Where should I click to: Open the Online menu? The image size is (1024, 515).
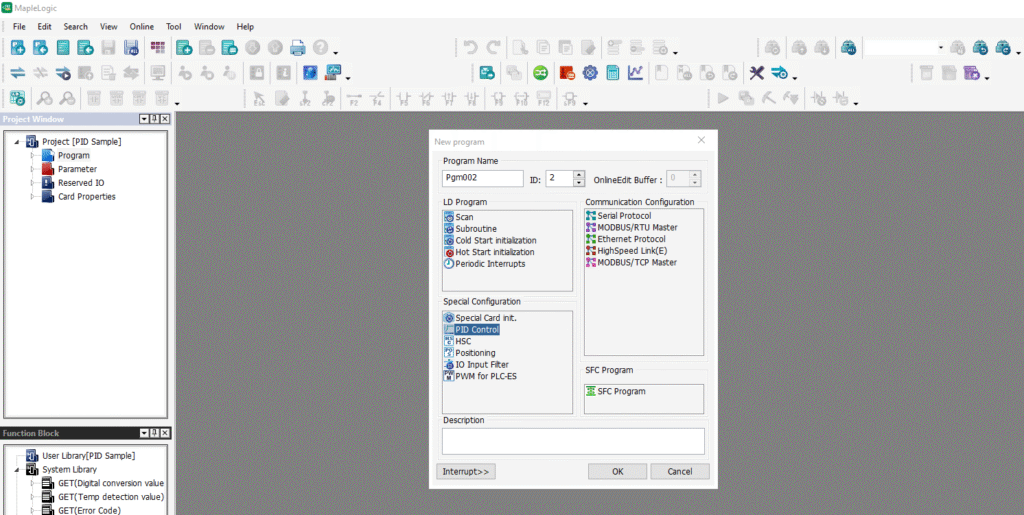pos(142,27)
